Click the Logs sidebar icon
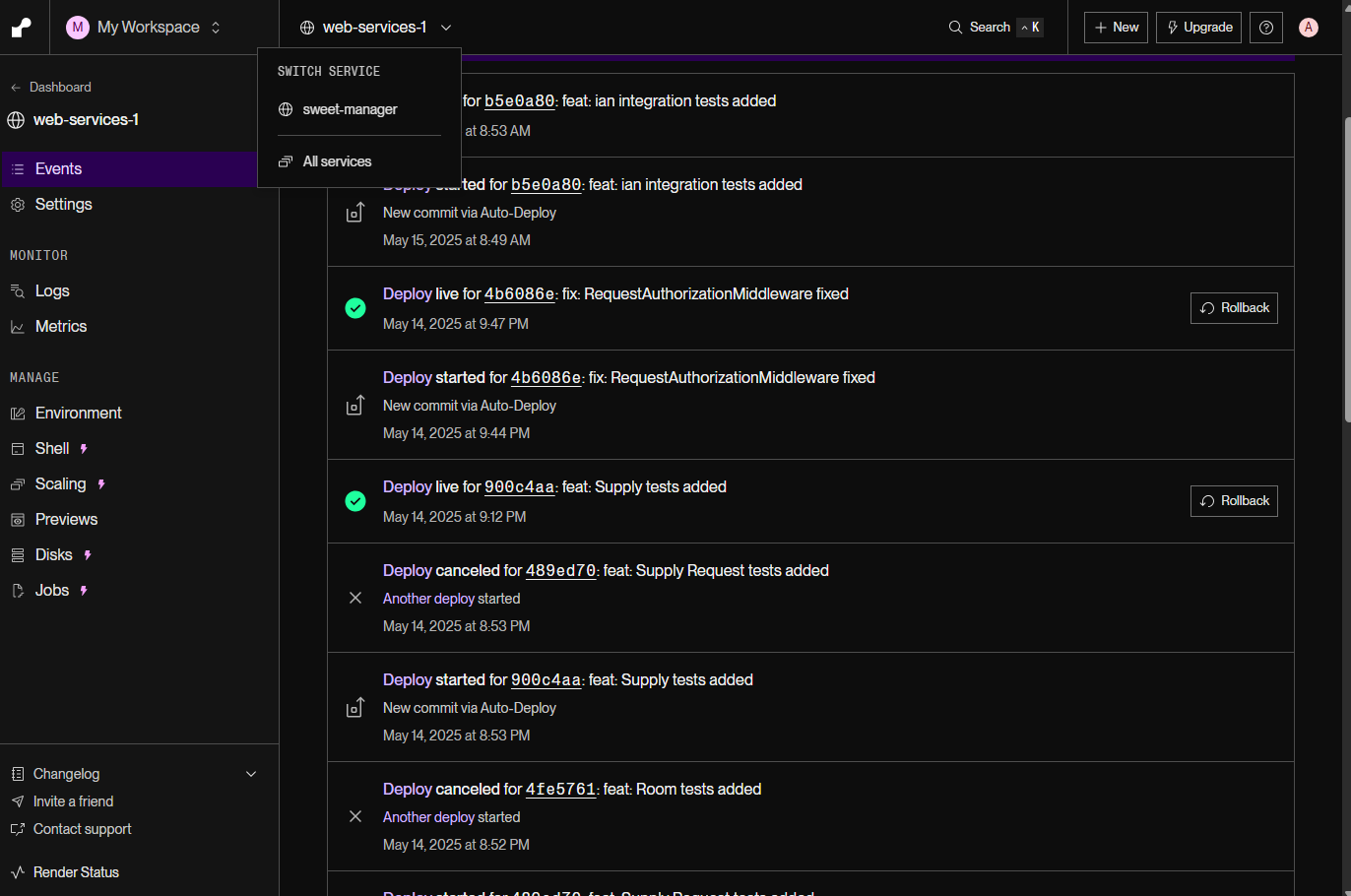 [17, 291]
